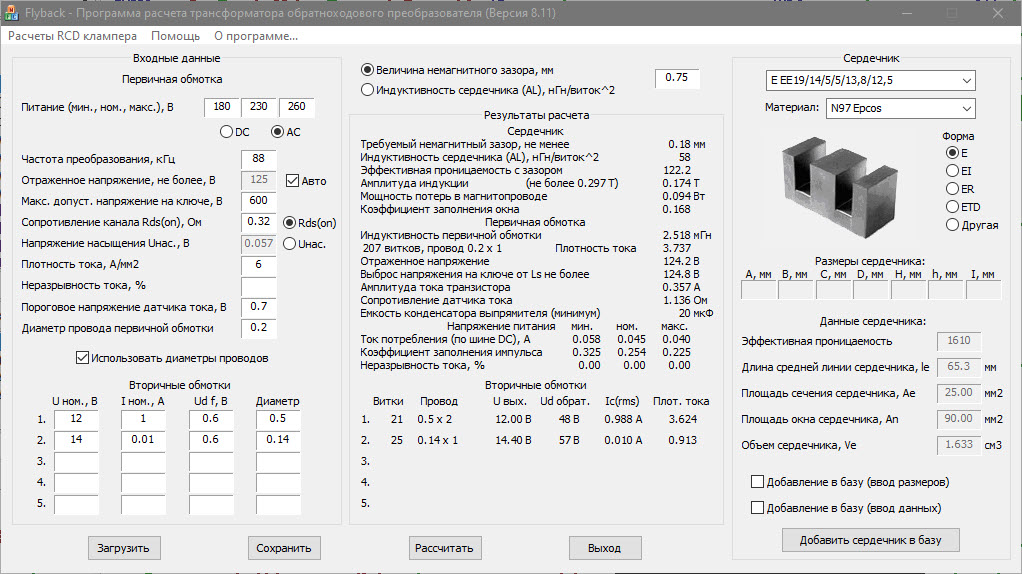Open the О программе... menu
The width and height of the screenshot is (1022, 574).
(256, 36)
